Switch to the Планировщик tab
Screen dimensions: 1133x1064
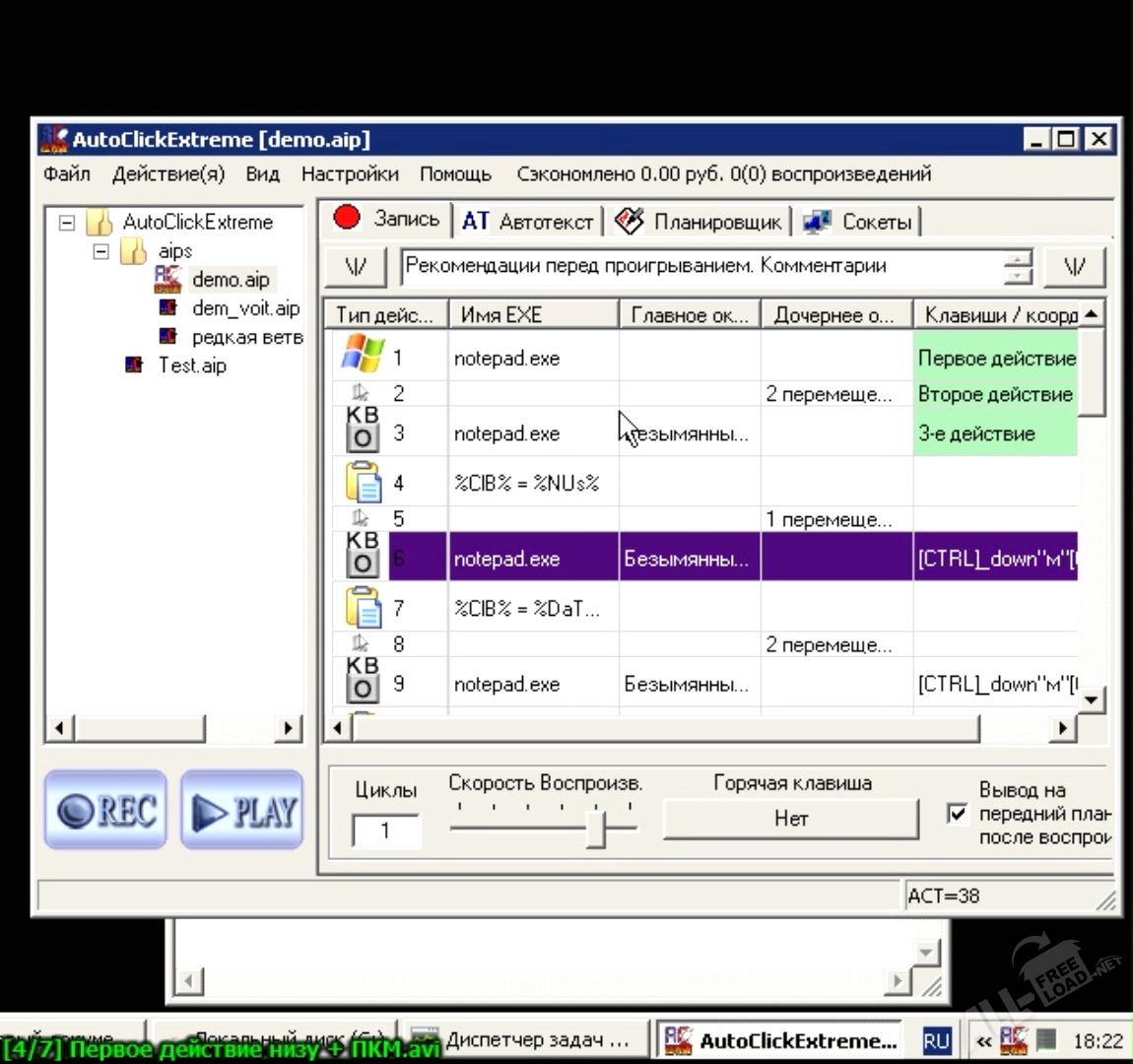click(x=700, y=222)
